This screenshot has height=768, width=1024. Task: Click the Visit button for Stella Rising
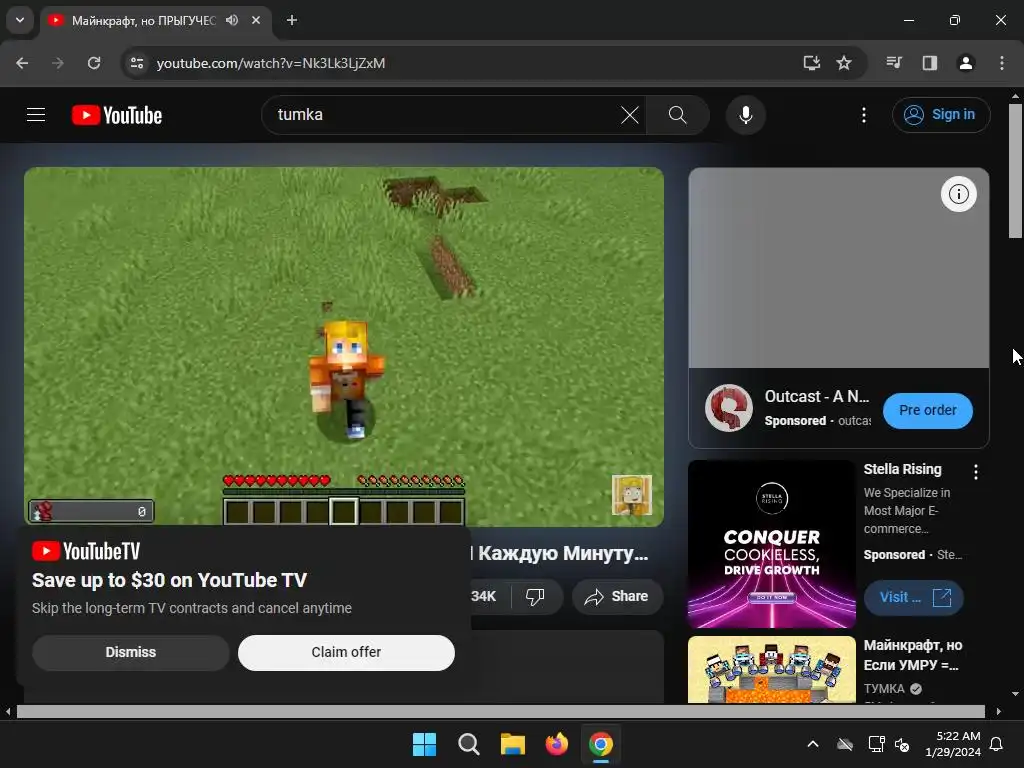(x=914, y=598)
